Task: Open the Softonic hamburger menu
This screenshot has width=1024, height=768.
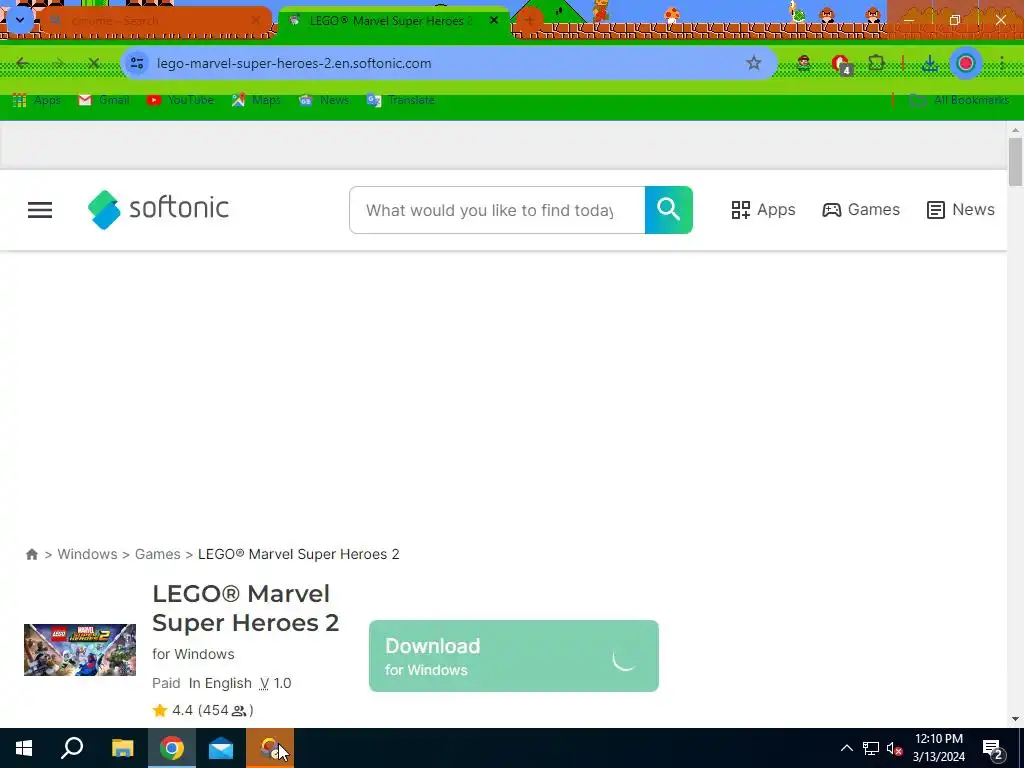Action: tap(40, 210)
